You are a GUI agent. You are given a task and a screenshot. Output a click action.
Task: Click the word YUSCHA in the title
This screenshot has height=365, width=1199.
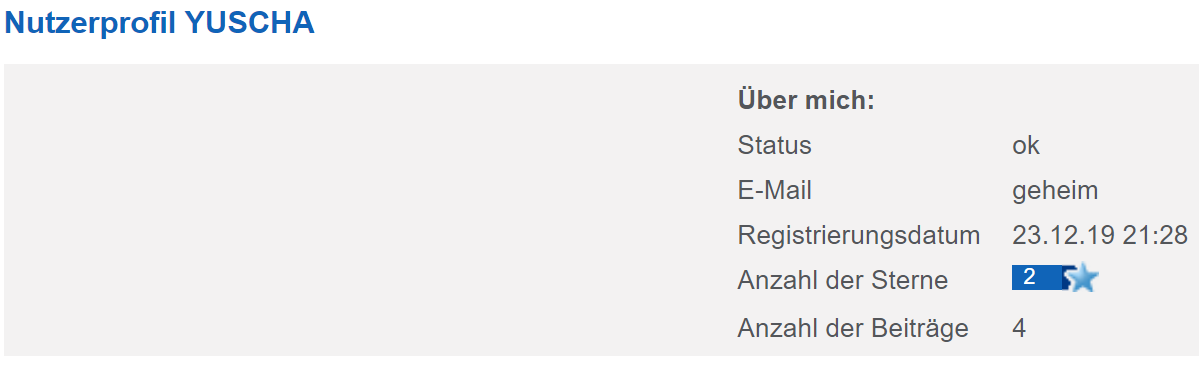pyautogui.click(x=250, y=23)
